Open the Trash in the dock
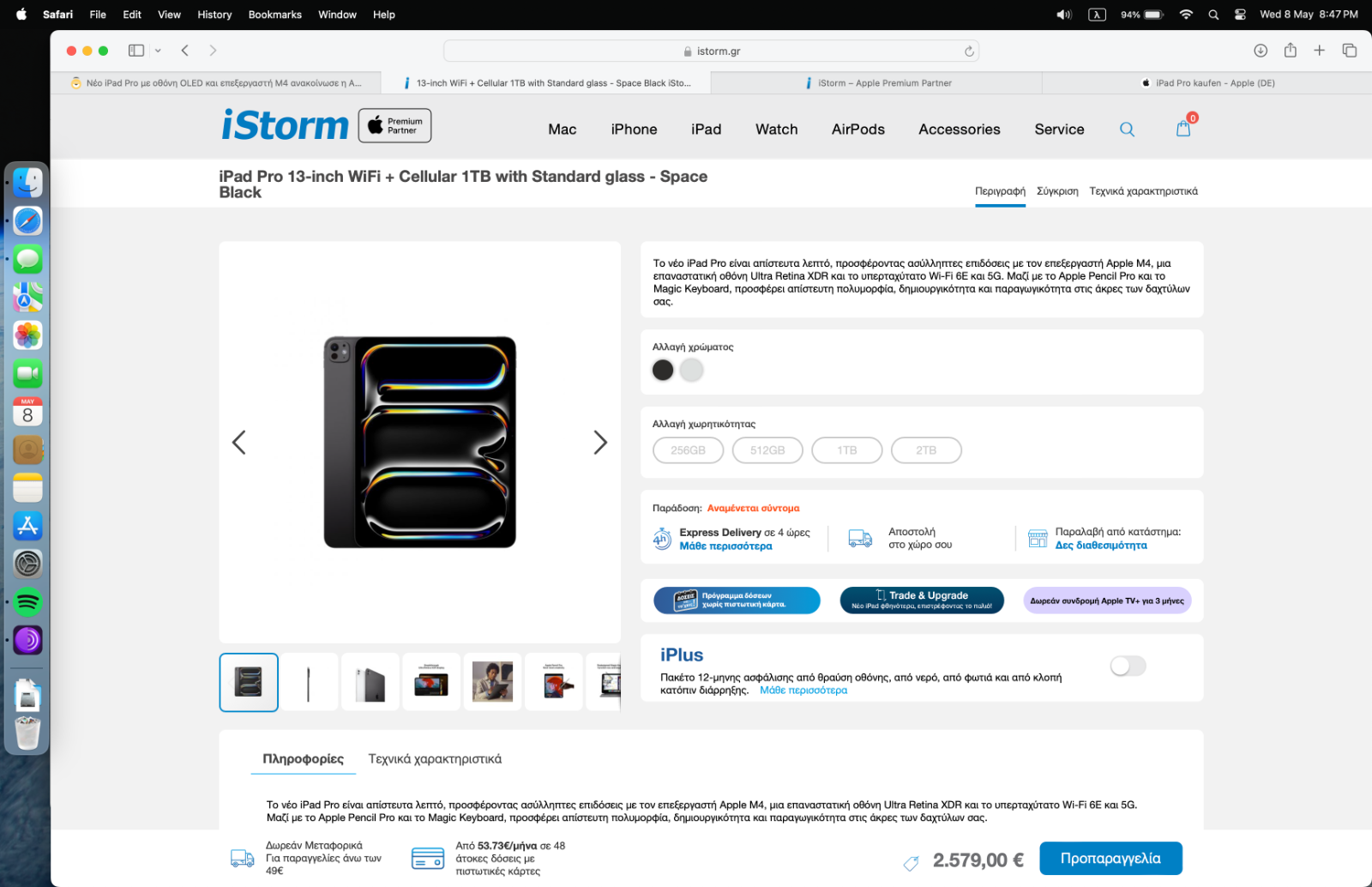The width and height of the screenshot is (1372, 887). [27, 733]
